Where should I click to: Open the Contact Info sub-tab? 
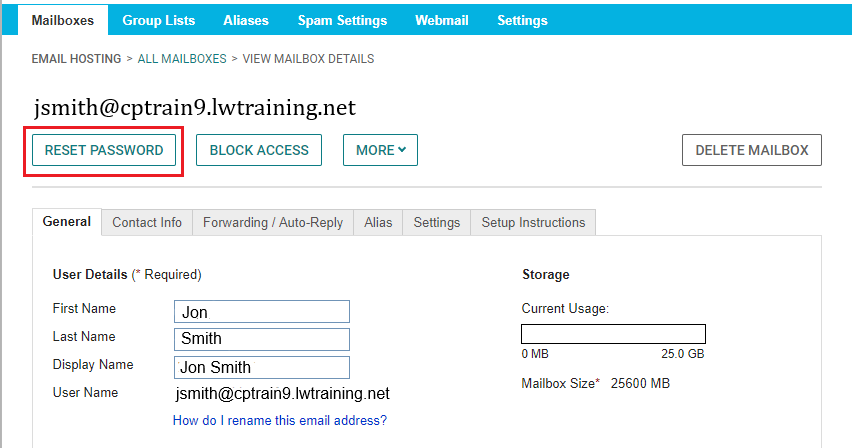[147, 222]
